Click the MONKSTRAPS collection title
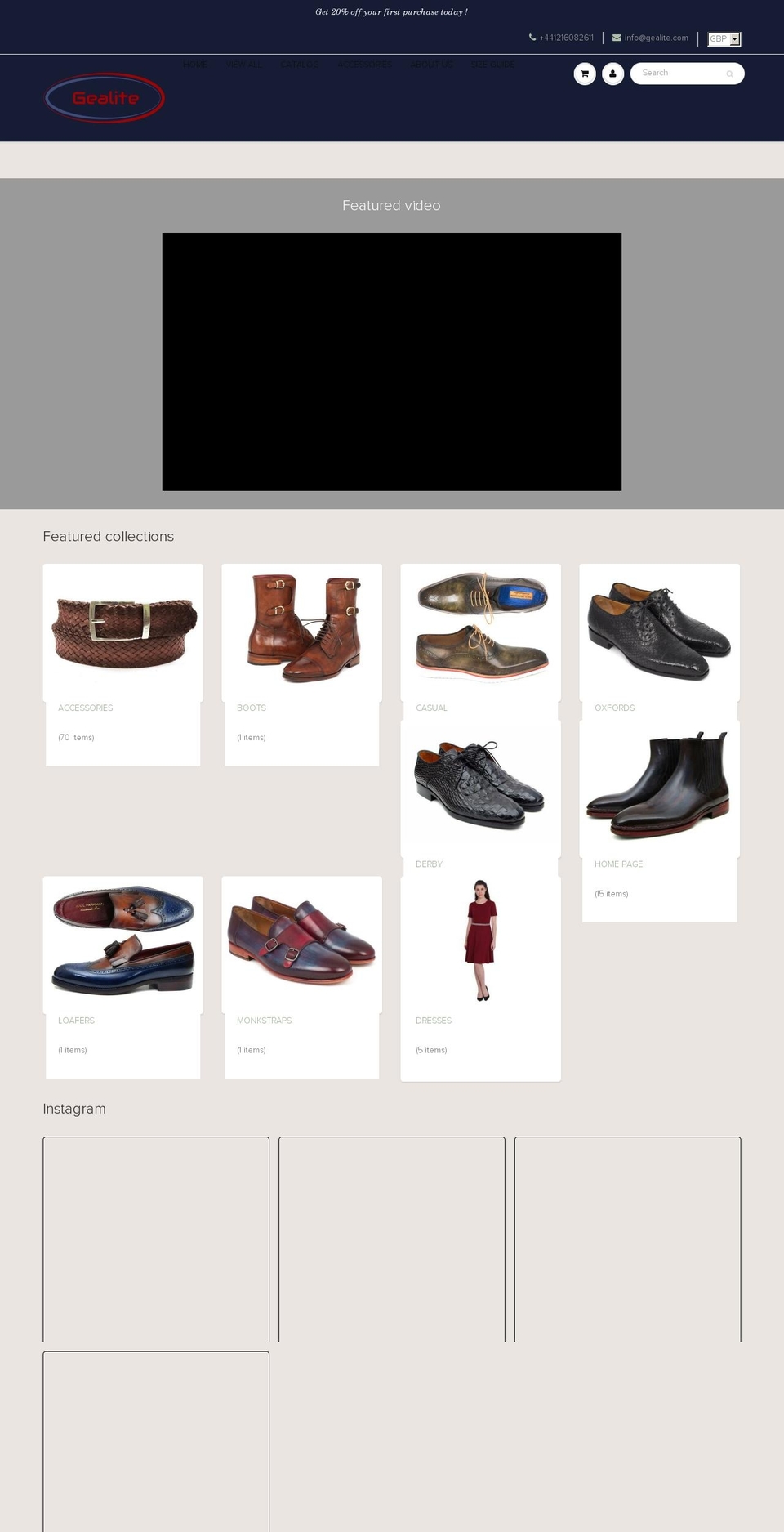The height and width of the screenshot is (1532, 784). [265, 1021]
